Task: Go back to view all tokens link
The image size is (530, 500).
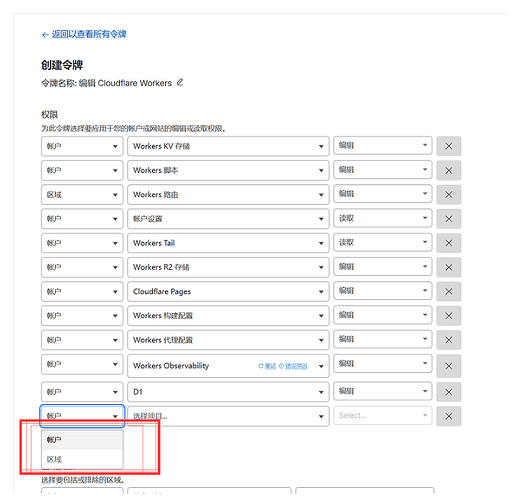Action: click(x=84, y=34)
